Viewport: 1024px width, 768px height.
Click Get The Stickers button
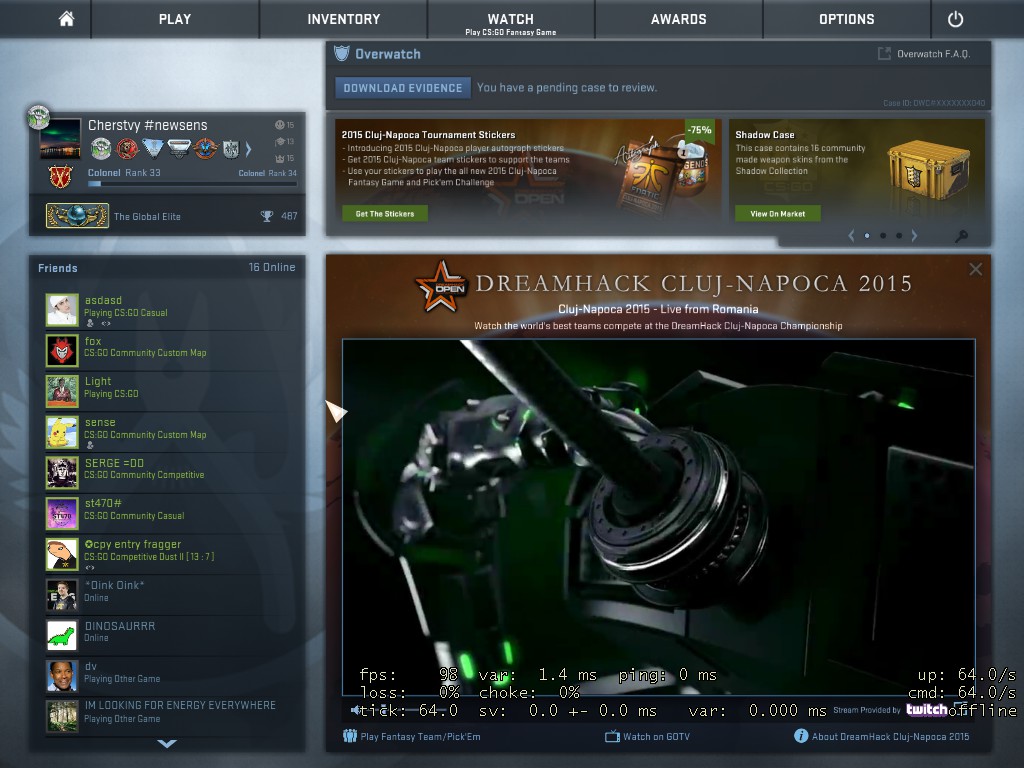385,214
